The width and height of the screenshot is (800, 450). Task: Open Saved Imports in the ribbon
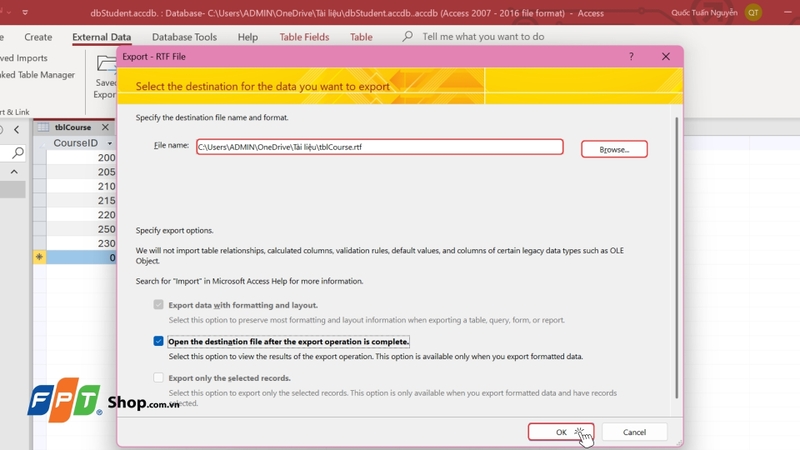tap(23, 58)
